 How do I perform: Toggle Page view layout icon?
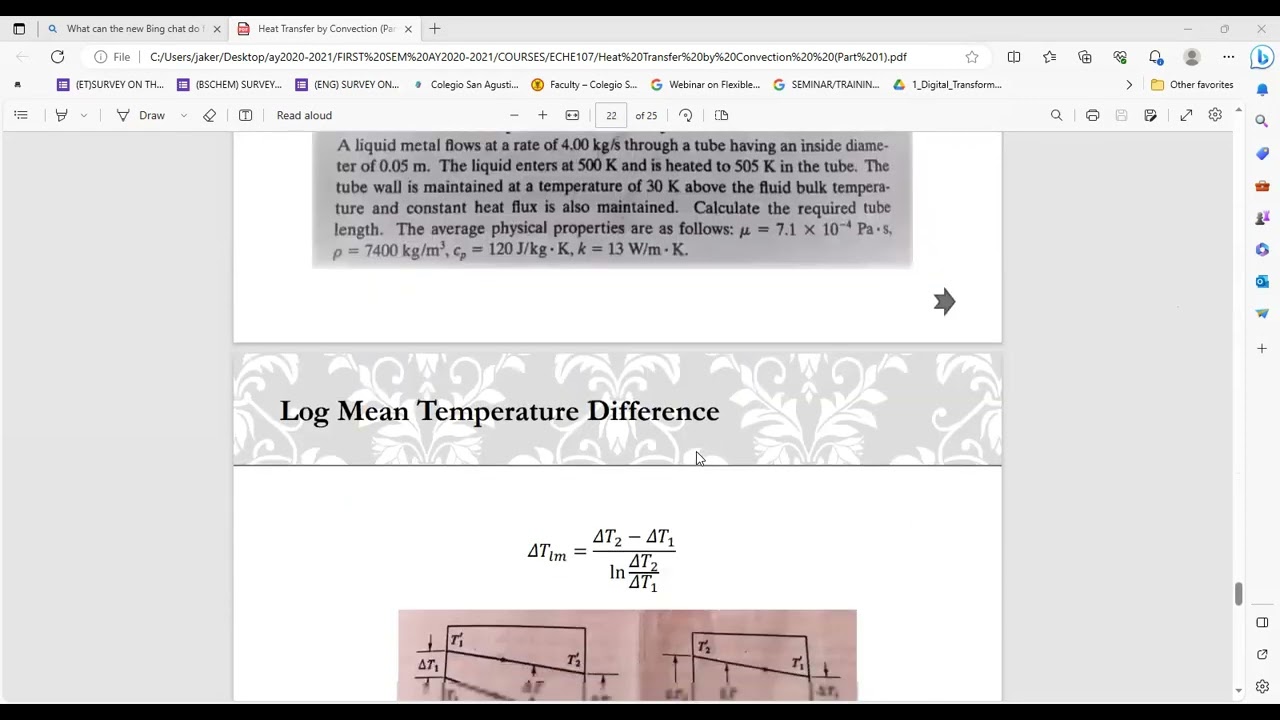point(721,115)
